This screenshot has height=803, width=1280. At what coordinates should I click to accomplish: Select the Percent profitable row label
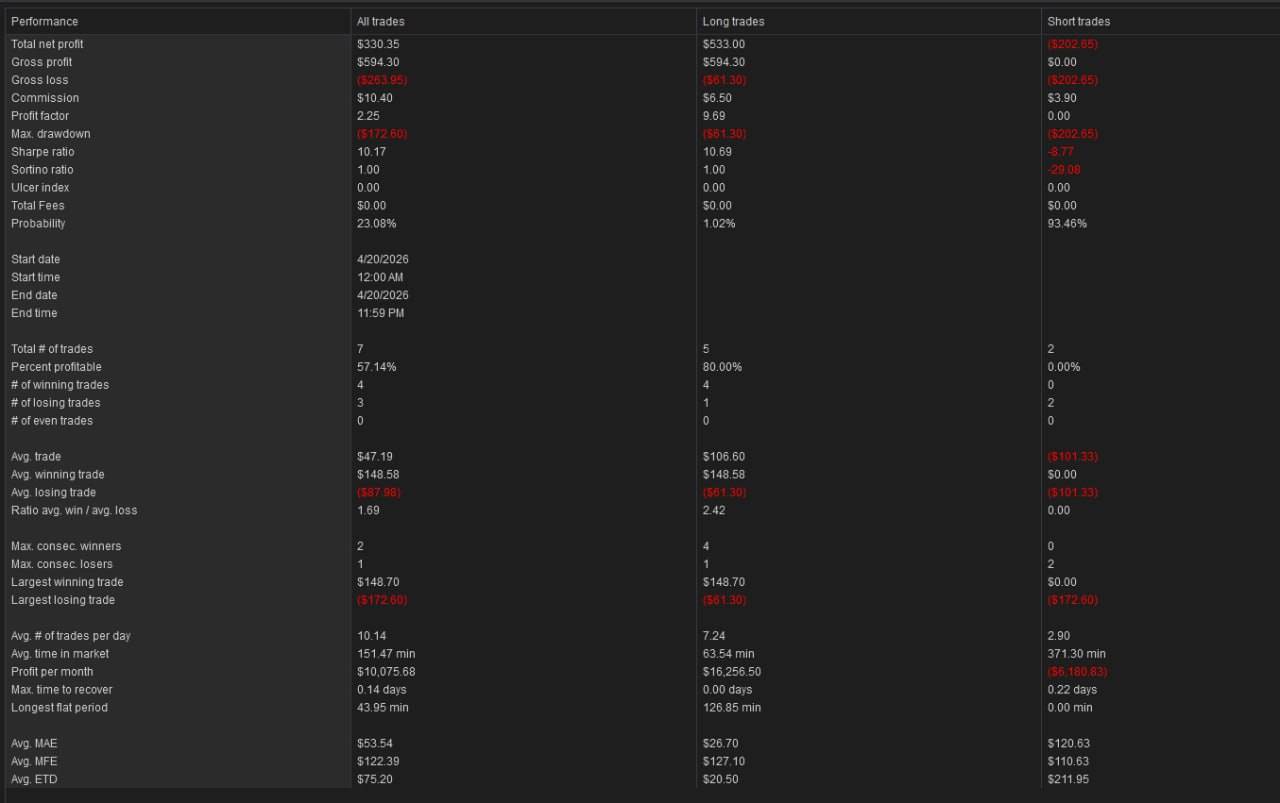pyautogui.click(x=56, y=367)
